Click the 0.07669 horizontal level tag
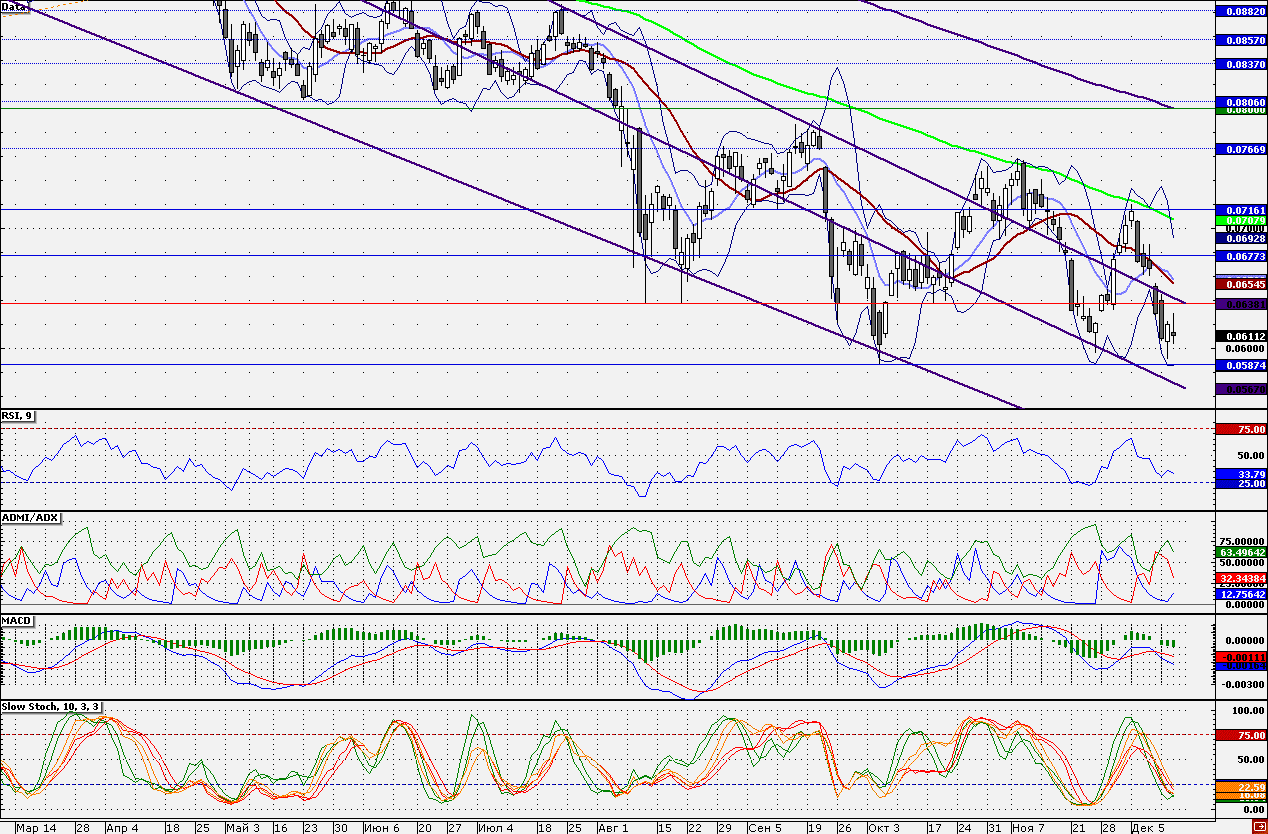This screenshot has width=1268, height=834. (1241, 149)
